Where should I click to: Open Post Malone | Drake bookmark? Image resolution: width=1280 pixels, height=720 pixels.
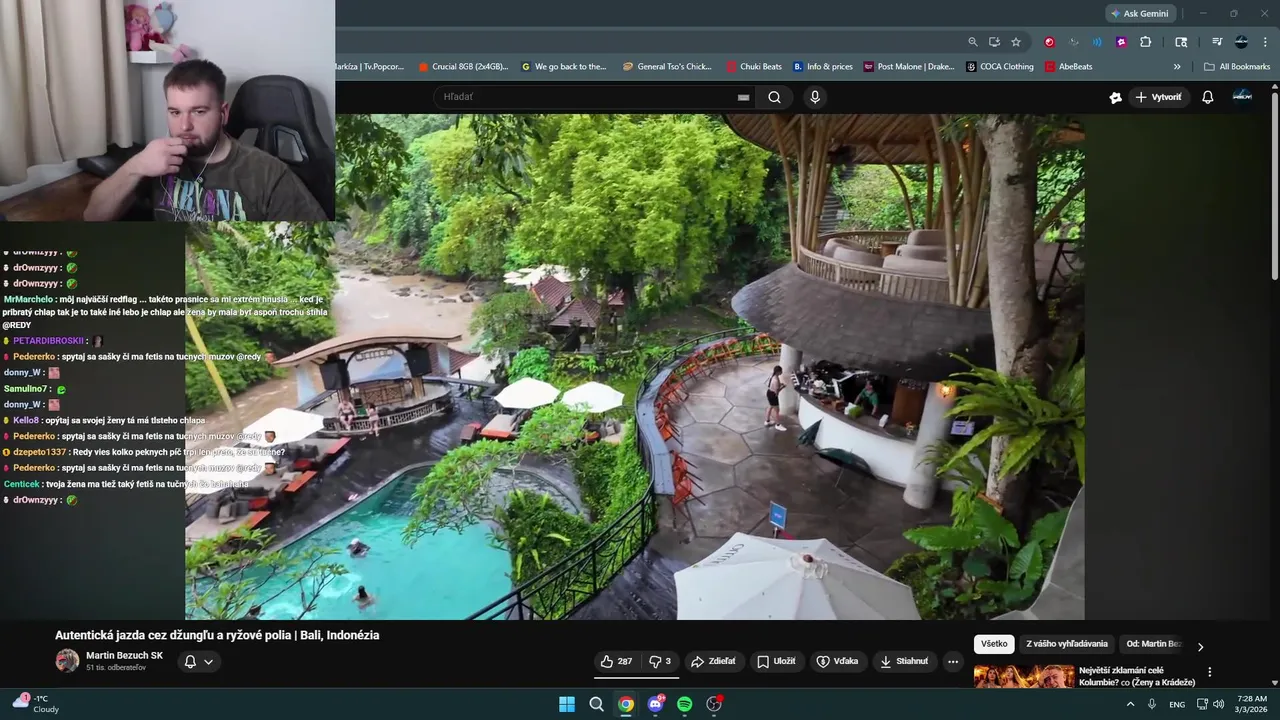pos(908,67)
